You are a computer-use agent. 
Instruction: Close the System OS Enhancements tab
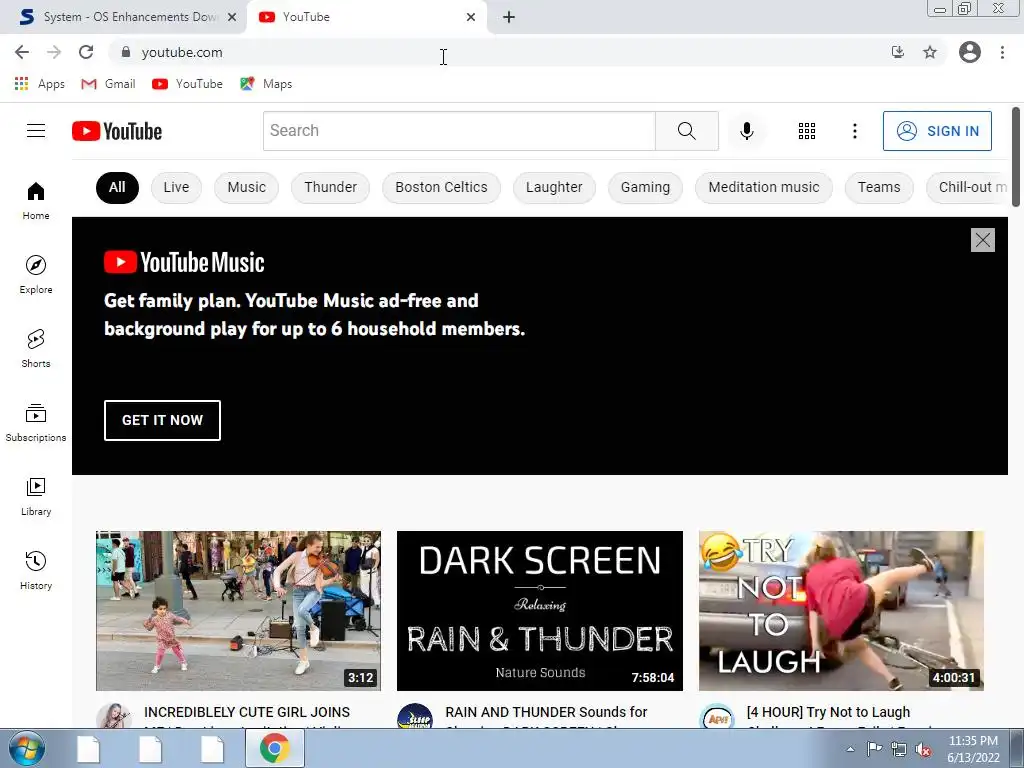click(x=232, y=17)
